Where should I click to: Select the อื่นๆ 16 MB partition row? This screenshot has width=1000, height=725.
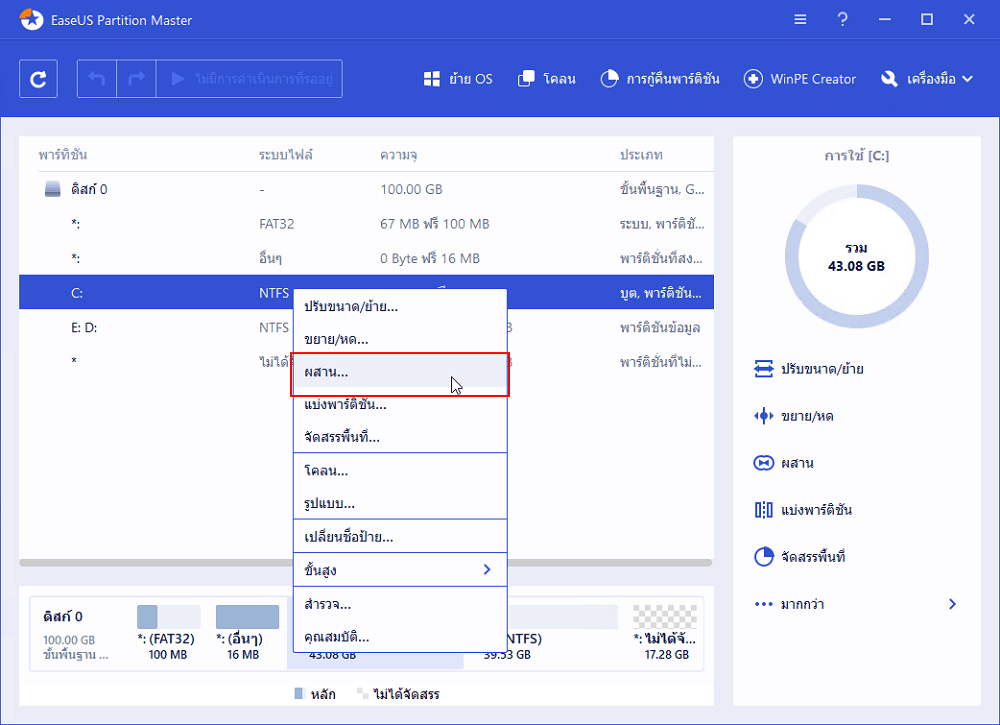coord(367,258)
